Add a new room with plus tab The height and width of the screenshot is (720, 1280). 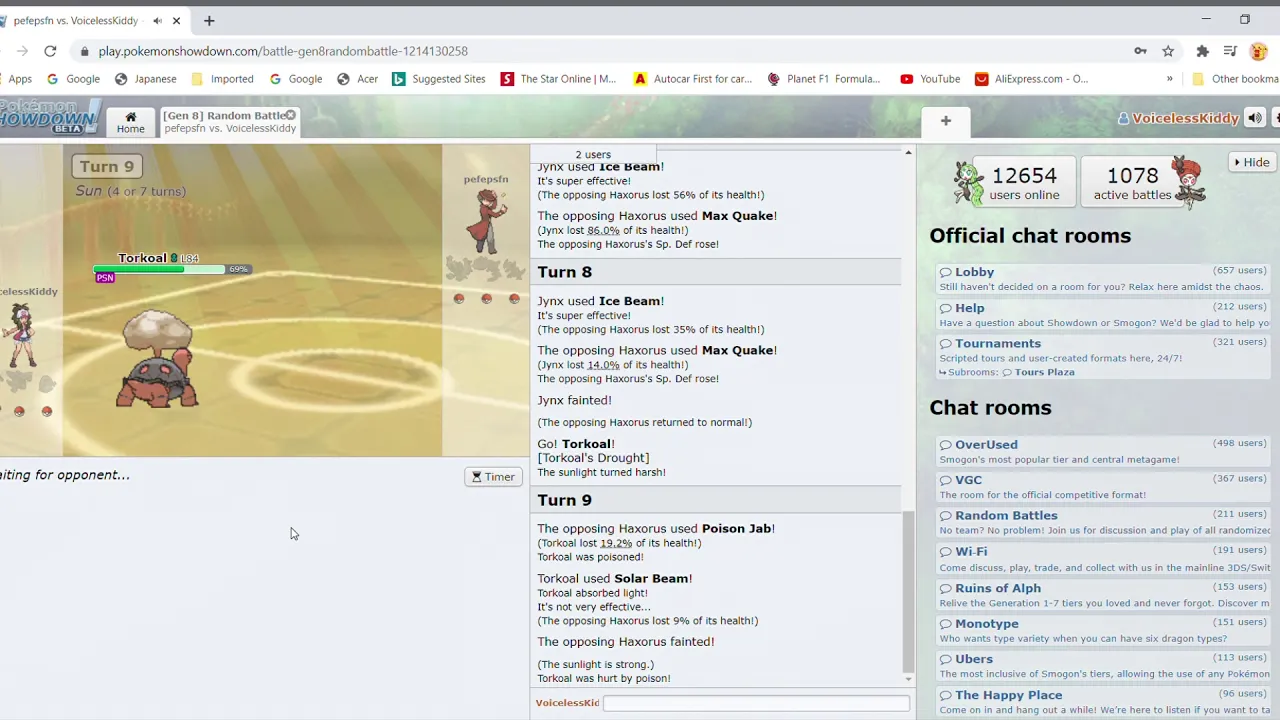(x=945, y=121)
